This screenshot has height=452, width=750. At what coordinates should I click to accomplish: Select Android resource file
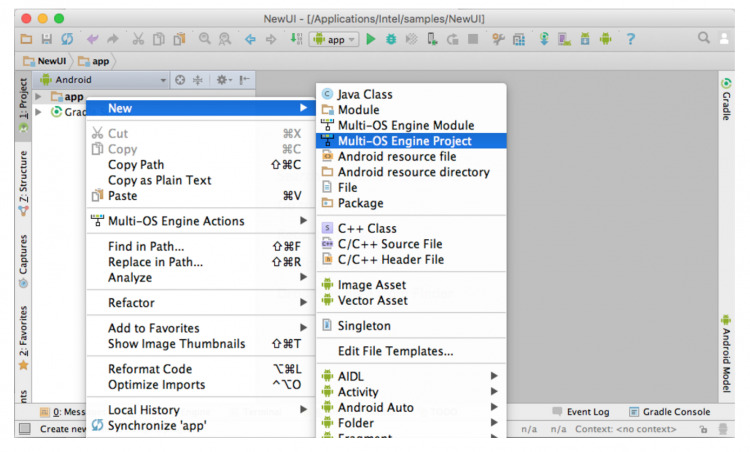(411, 156)
